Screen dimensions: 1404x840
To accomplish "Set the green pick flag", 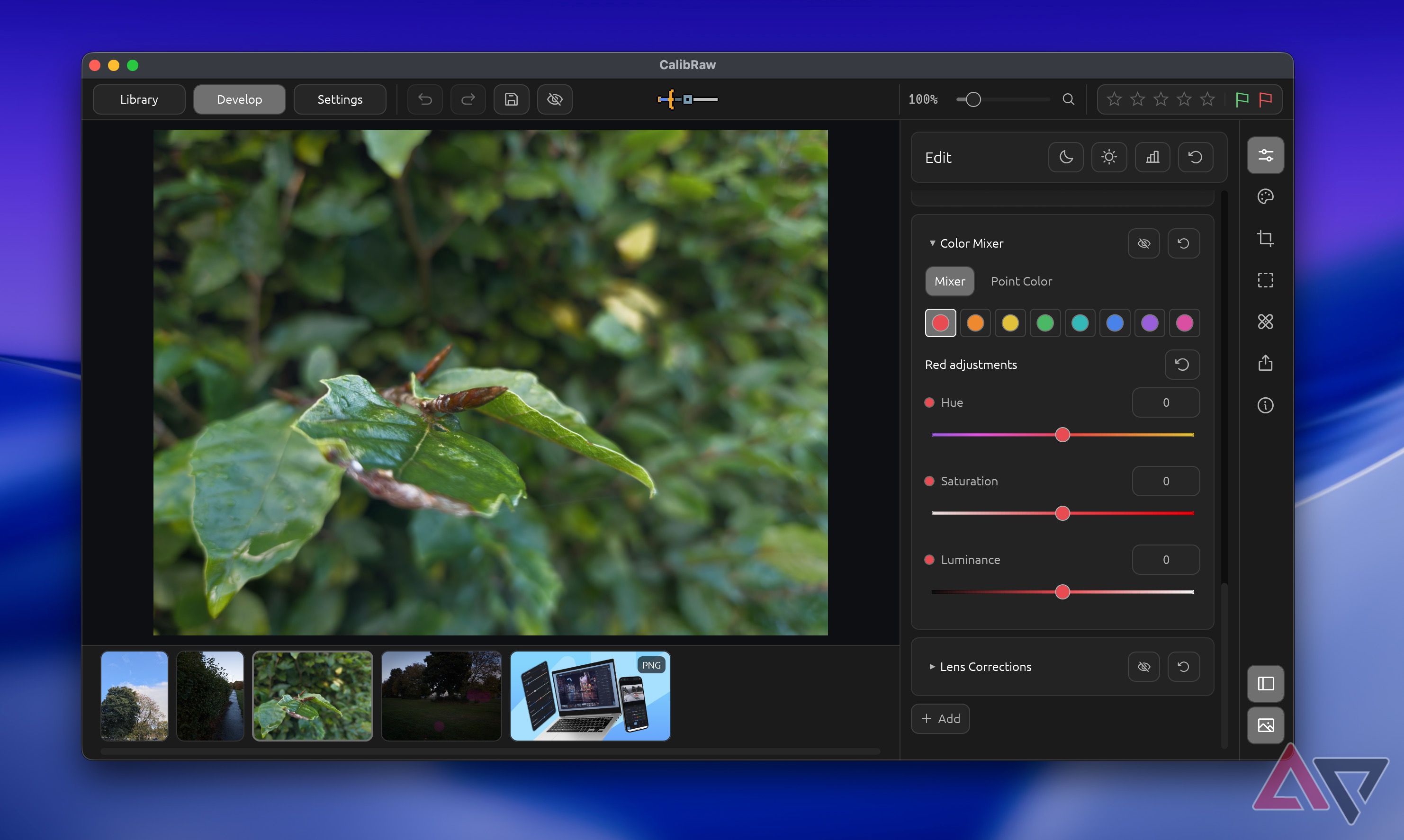I will point(1242,99).
